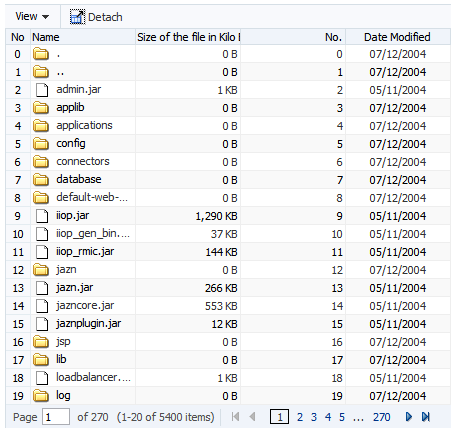The width and height of the screenshot is (451, 428).
Task: Jump to the last page arrow
Action: click(x=426, y=417)
